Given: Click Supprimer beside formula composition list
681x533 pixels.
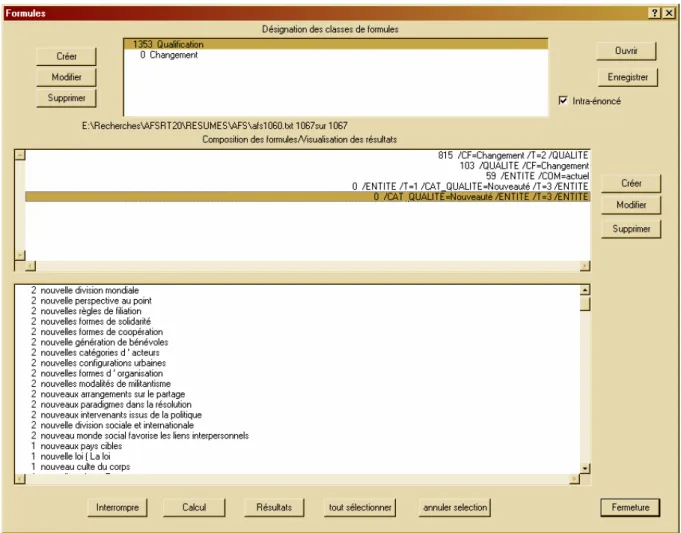Looking at the screenshot, I should (631, 228).
